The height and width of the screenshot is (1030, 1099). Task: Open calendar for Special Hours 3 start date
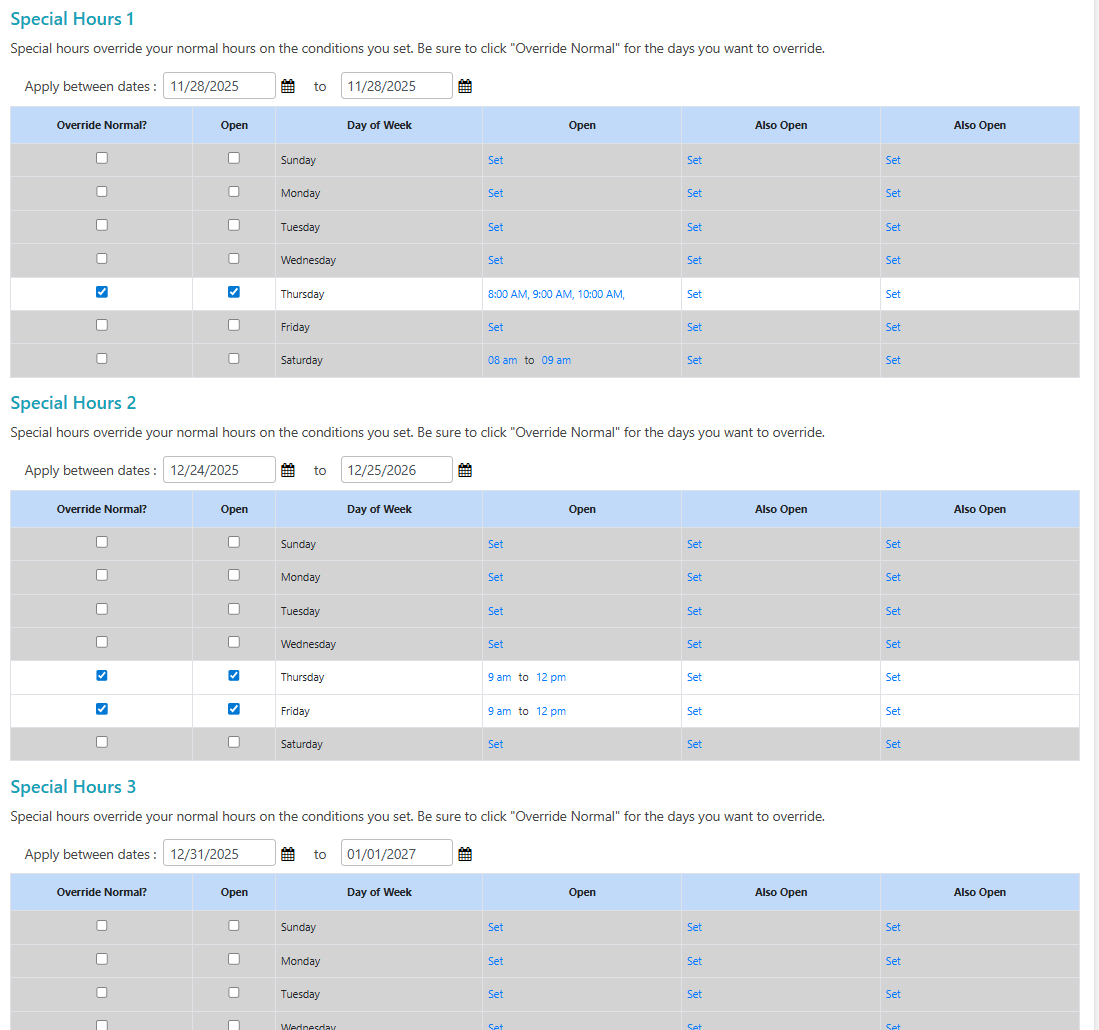(288, 854)
